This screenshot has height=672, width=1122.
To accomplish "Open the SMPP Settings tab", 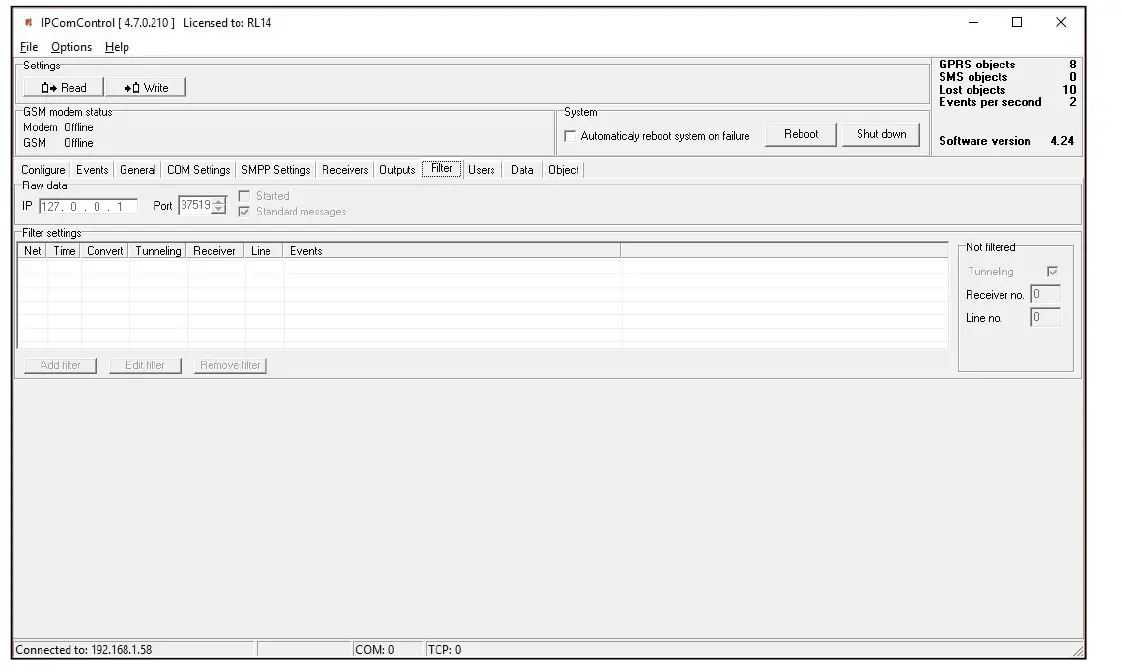I will tap(275, 170).
